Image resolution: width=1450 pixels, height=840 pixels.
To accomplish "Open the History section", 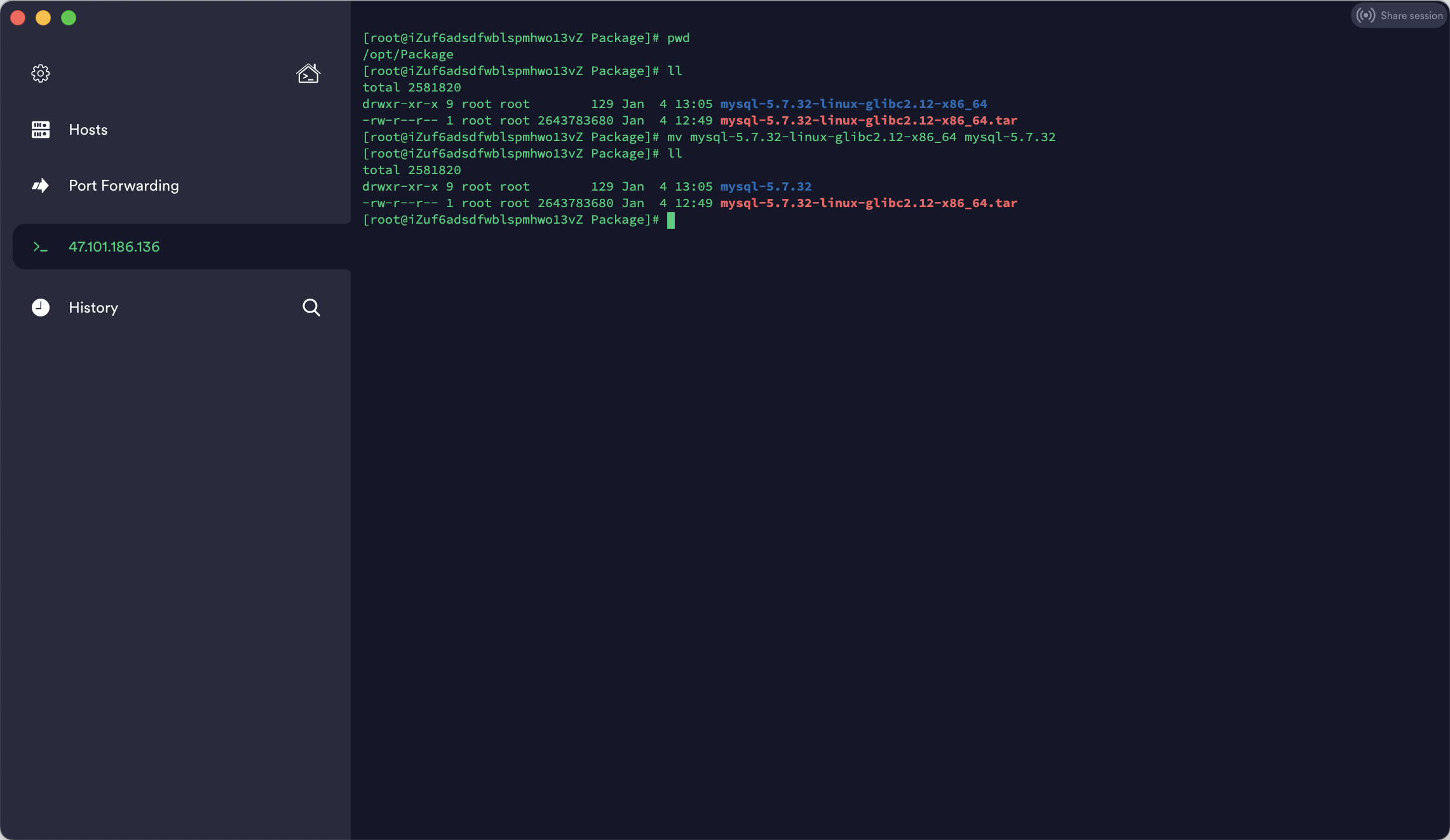I will point(93,308).
